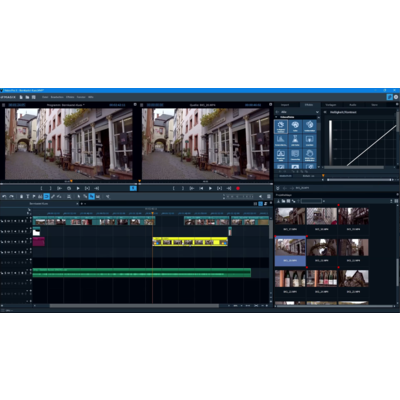
Task: Start recording with the red record button
Action: point(238,188)
